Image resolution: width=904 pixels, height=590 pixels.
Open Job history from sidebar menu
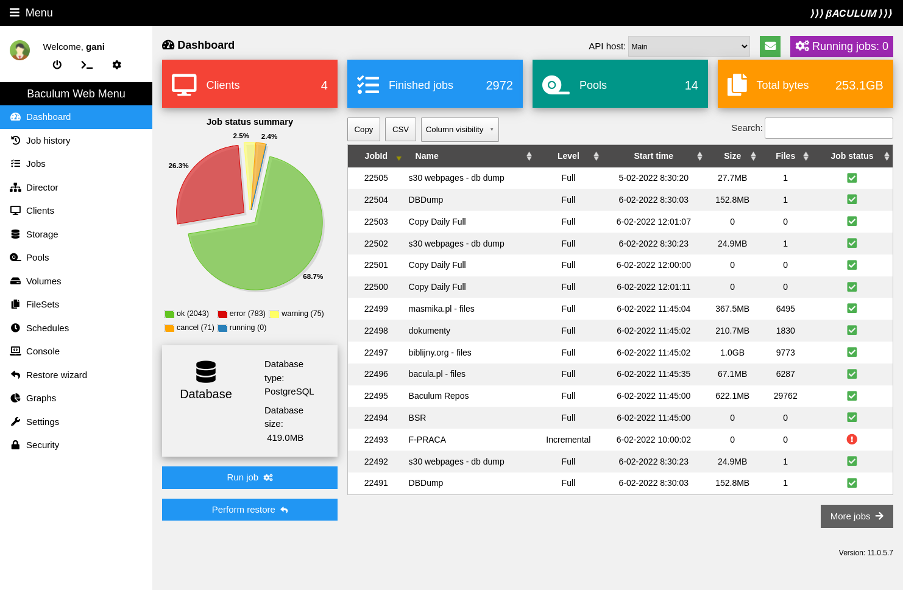(x=48, y=141)
